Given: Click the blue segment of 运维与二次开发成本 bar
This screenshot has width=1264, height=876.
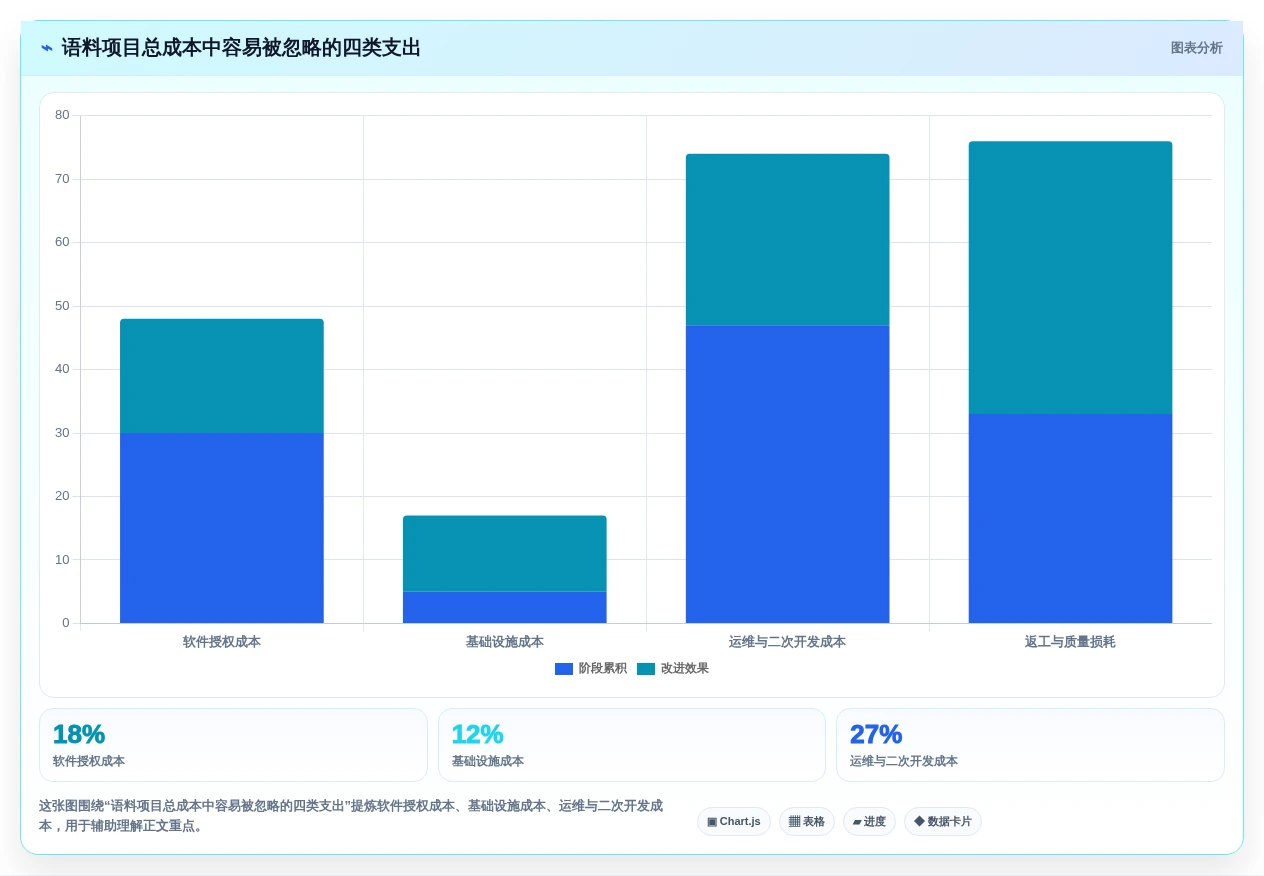Looking at the screenshot, I should pos(788,474).
